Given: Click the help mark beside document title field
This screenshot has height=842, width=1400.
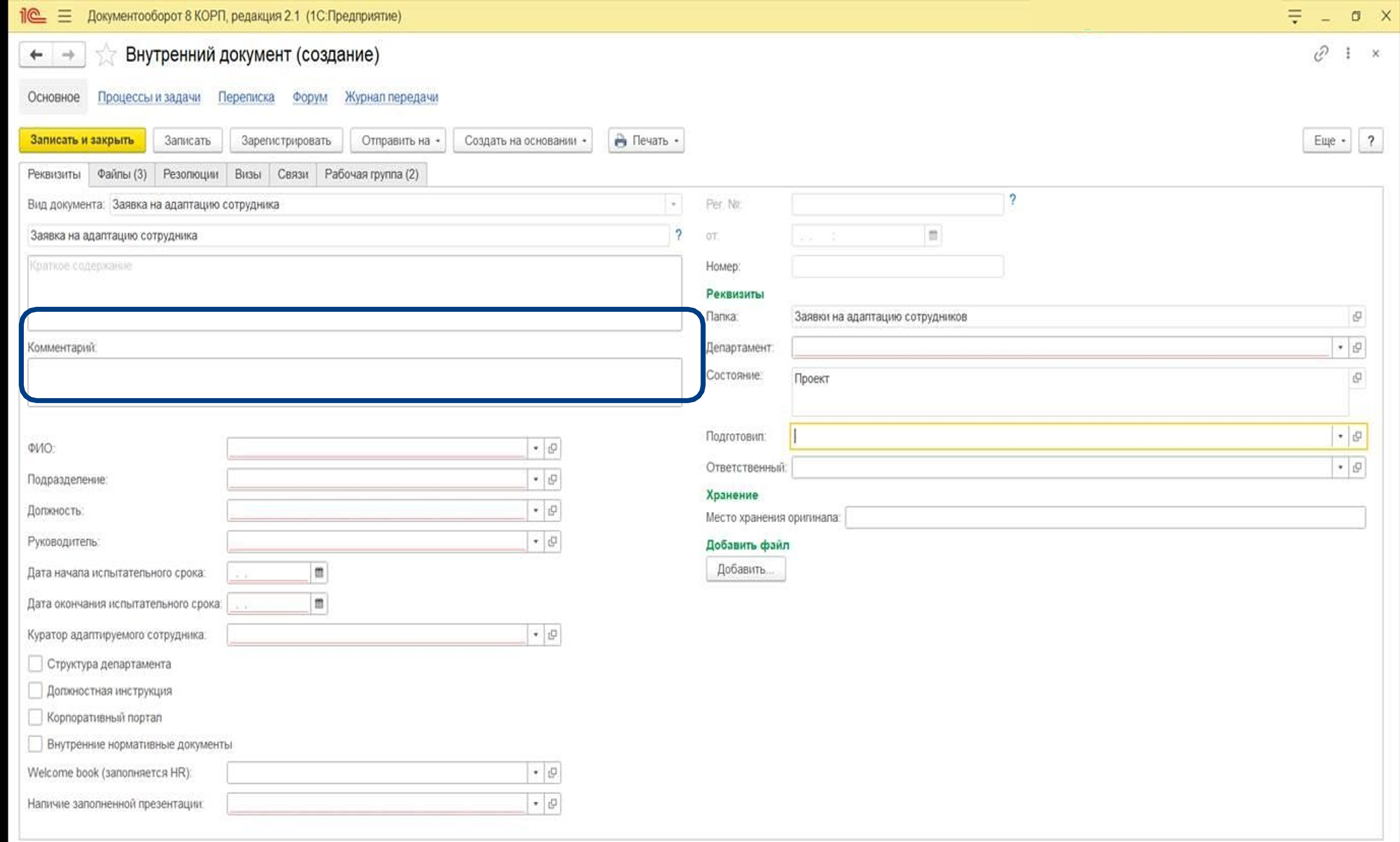Looking at the screenshot, I should [x=678, y=235].
